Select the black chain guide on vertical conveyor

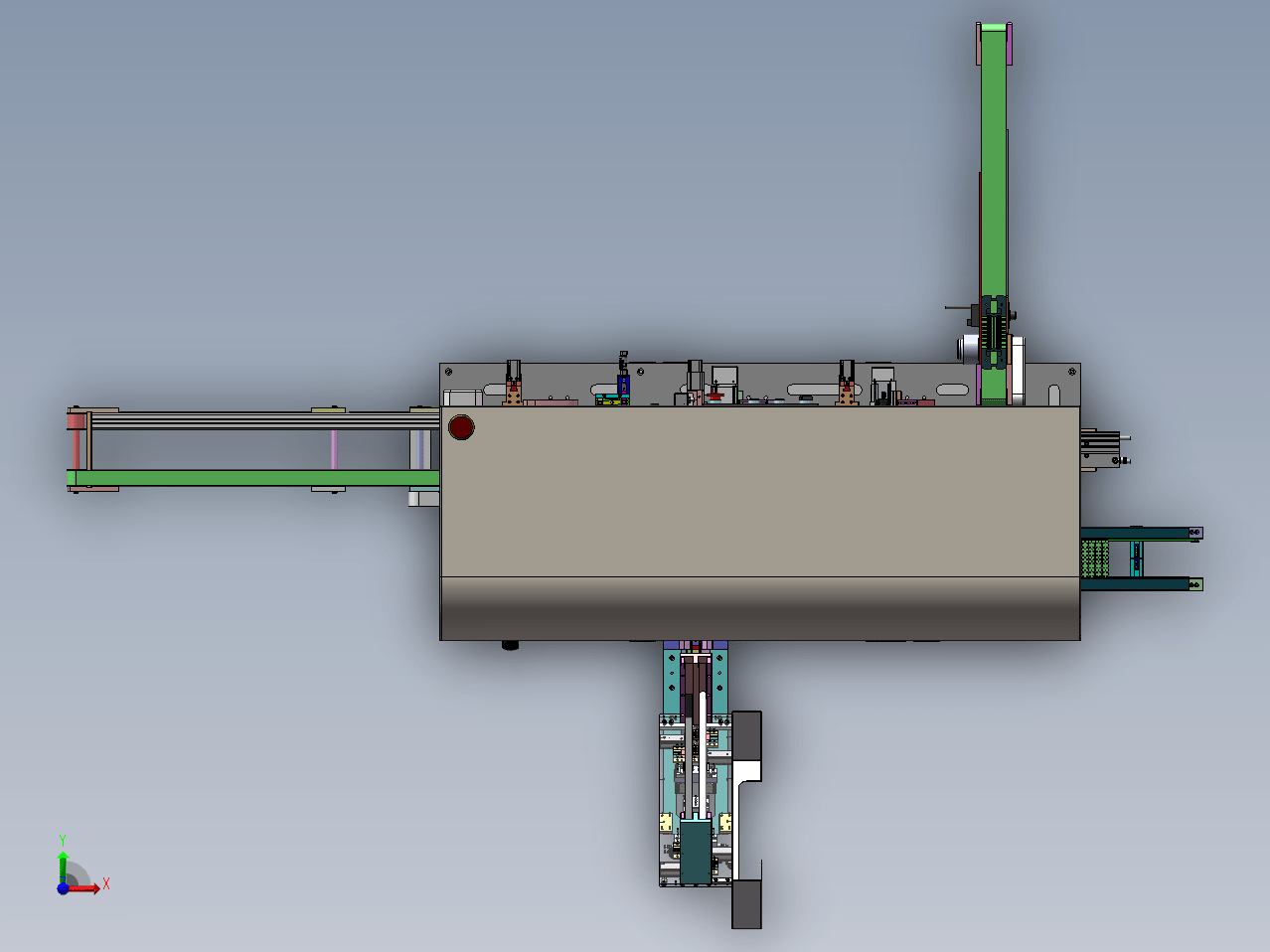coord(994,330)
